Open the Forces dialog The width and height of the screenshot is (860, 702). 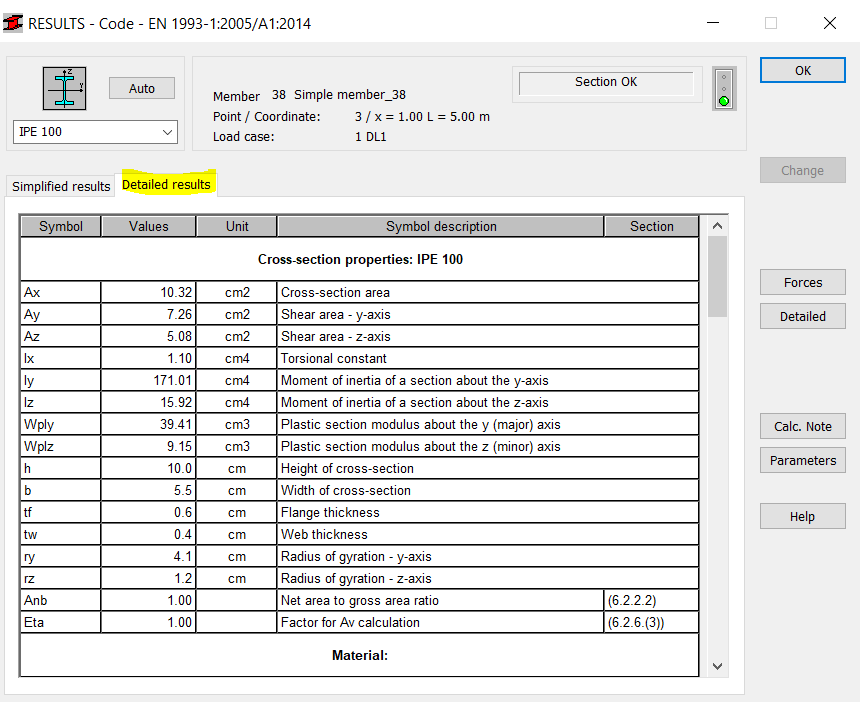click(802, 282)
